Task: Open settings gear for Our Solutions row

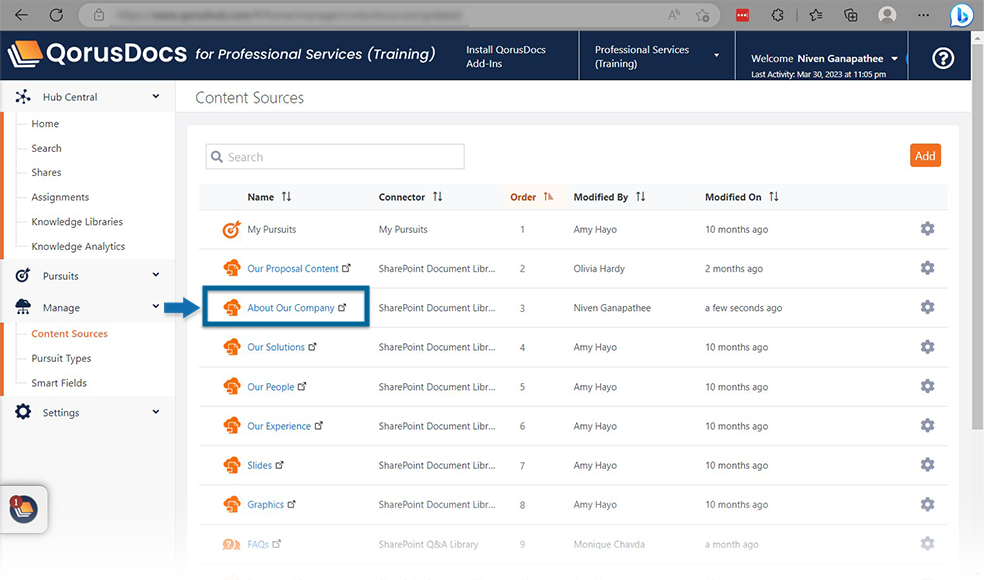Action: tap(928, 346)
